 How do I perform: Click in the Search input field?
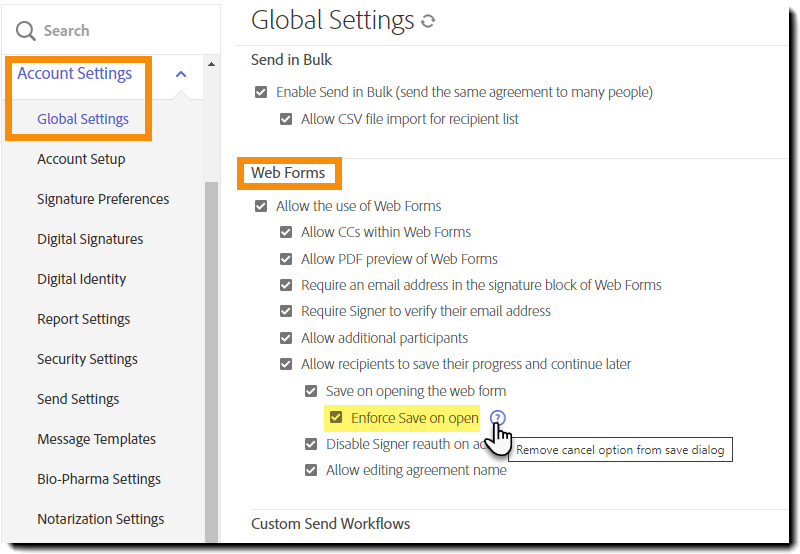point(110,31)
